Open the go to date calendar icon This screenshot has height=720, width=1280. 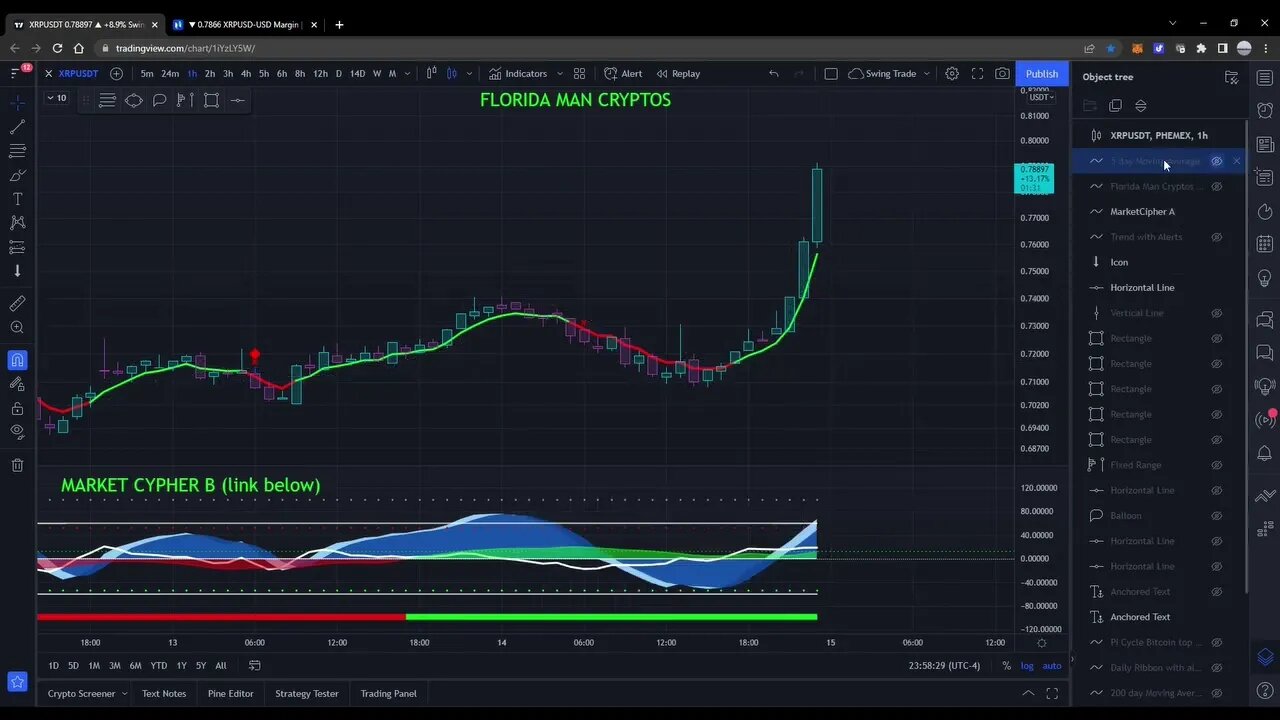(x=255, y=665)
